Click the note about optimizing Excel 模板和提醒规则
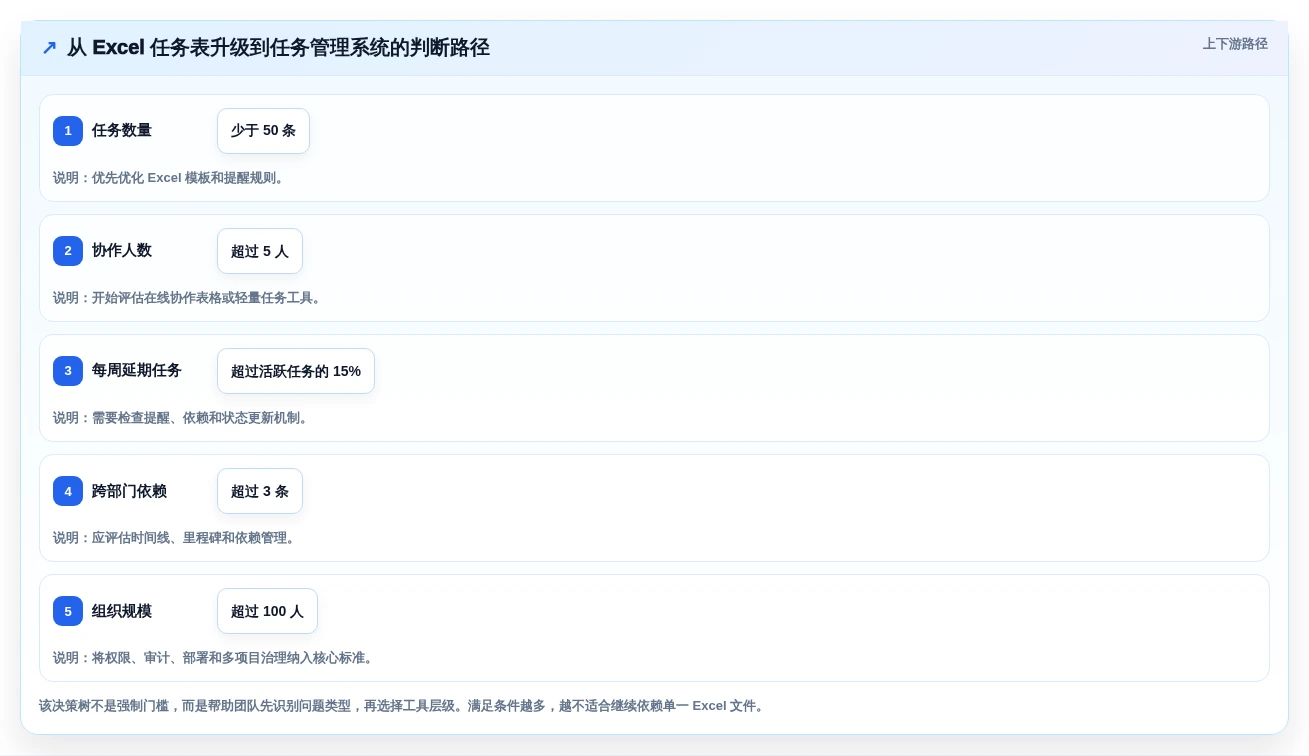Viewport: 1309px width, 756px height. click(x=171, y=178)
